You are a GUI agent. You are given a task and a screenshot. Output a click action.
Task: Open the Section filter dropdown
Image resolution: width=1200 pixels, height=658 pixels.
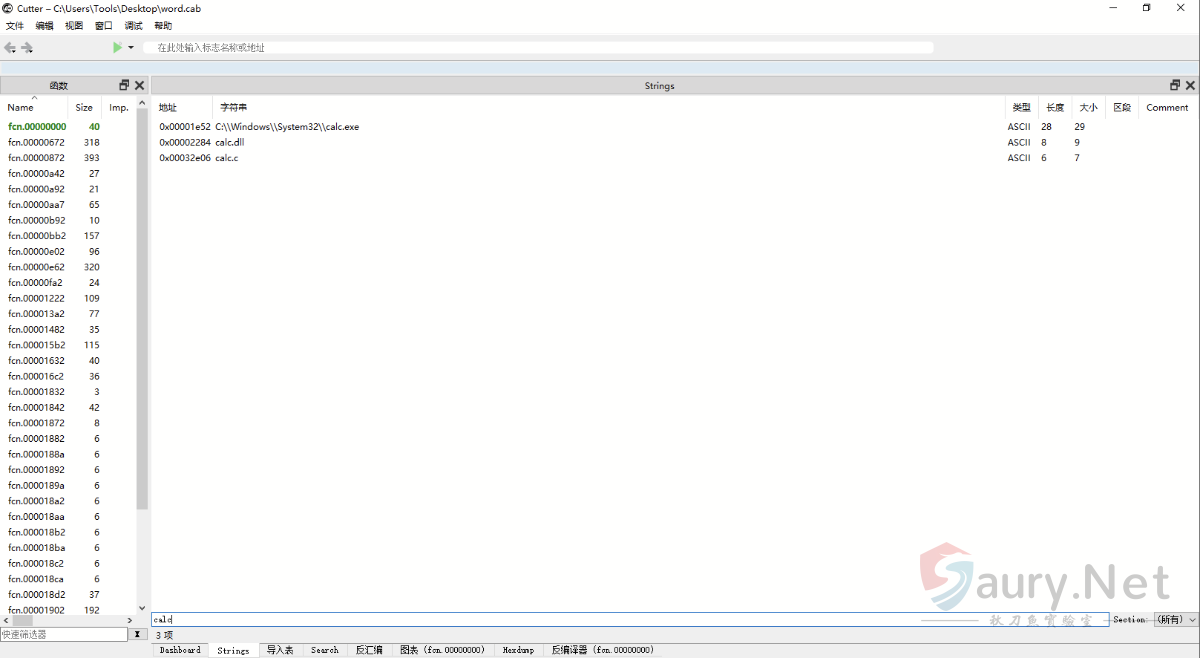tap(1176, 620)
